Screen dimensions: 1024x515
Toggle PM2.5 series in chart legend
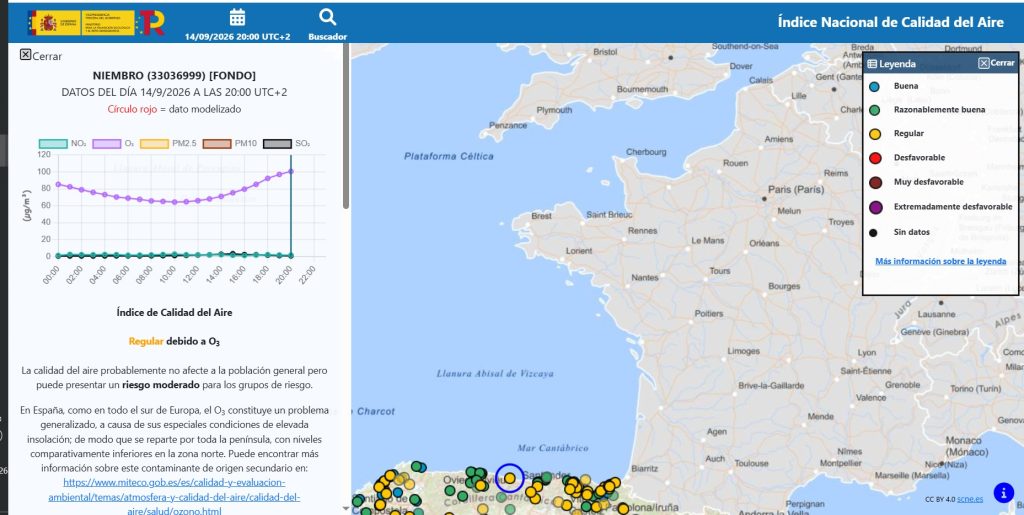tap(168, 144)
